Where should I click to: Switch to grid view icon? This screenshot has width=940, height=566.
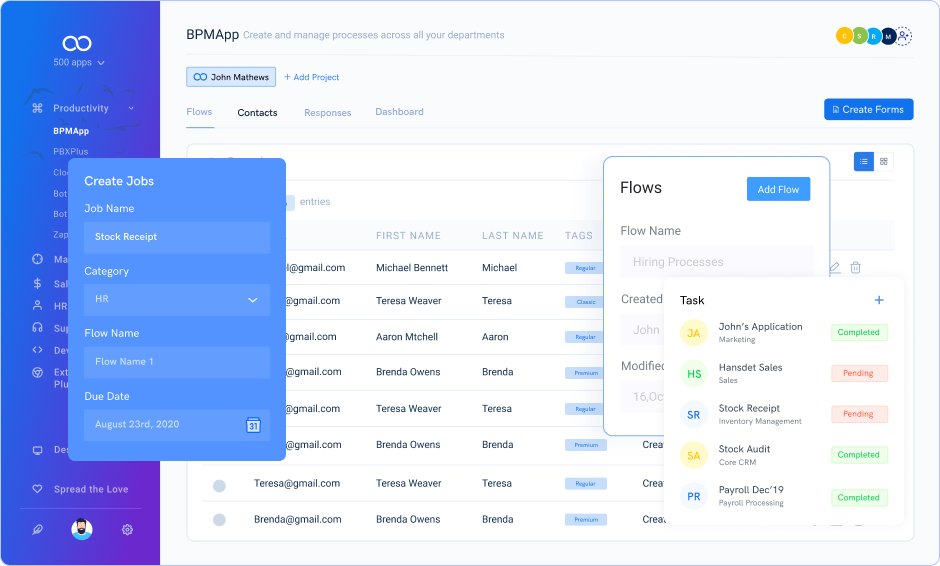point(884,161)
